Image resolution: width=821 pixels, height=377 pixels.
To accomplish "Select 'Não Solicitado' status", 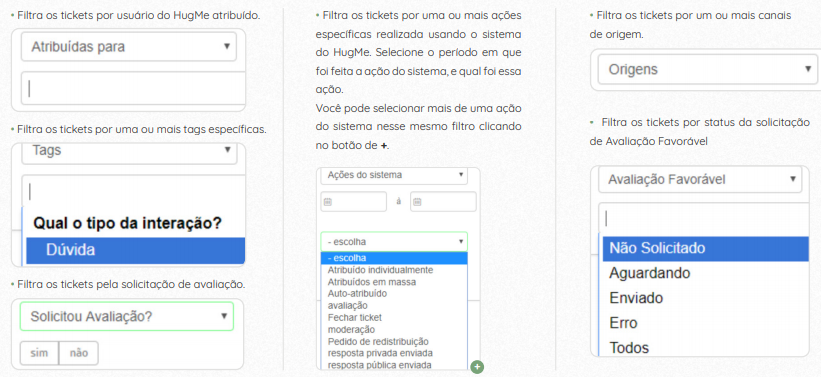I will (706, 248).
